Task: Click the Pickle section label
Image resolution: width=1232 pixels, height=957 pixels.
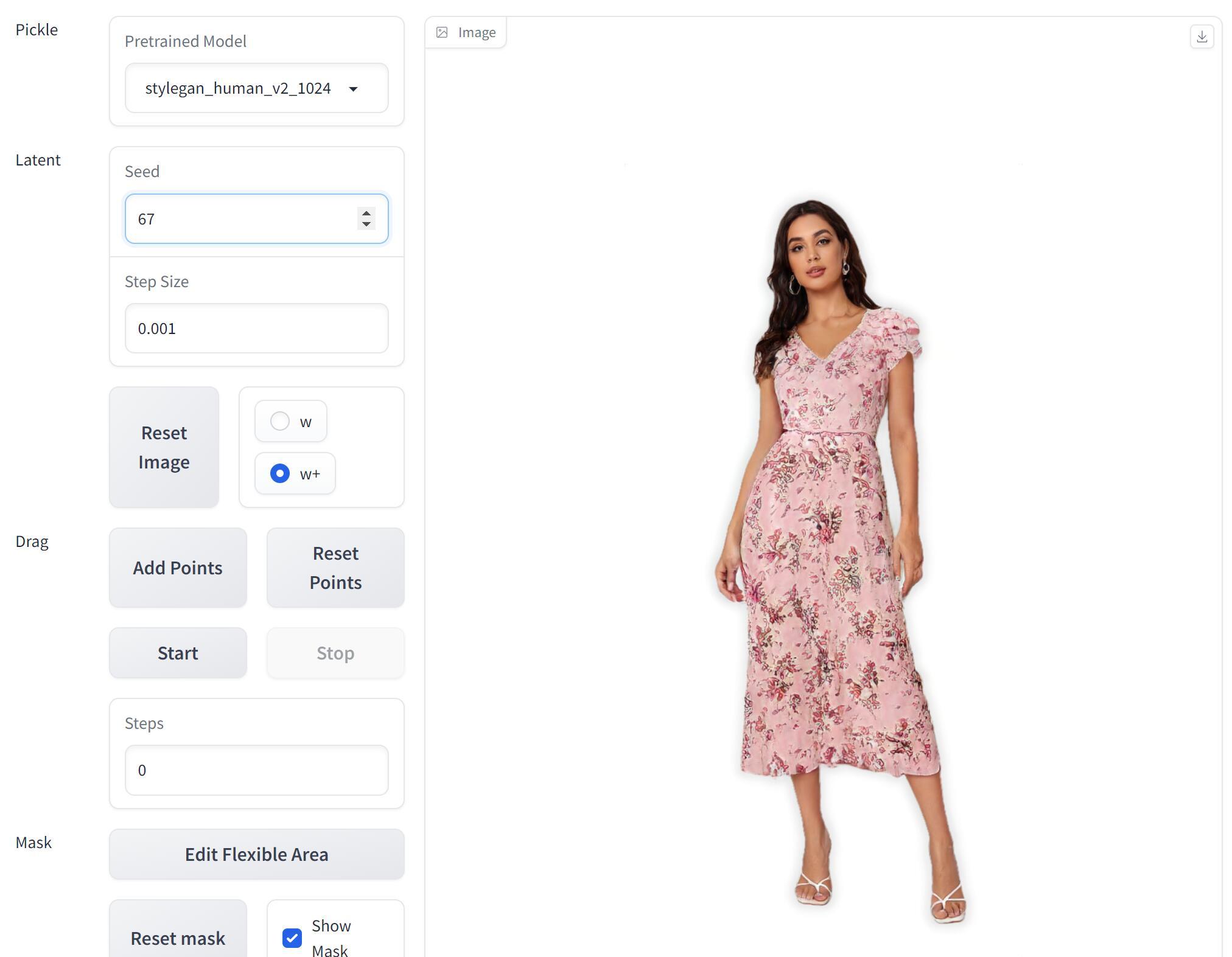Action: (x=37, y=30)
